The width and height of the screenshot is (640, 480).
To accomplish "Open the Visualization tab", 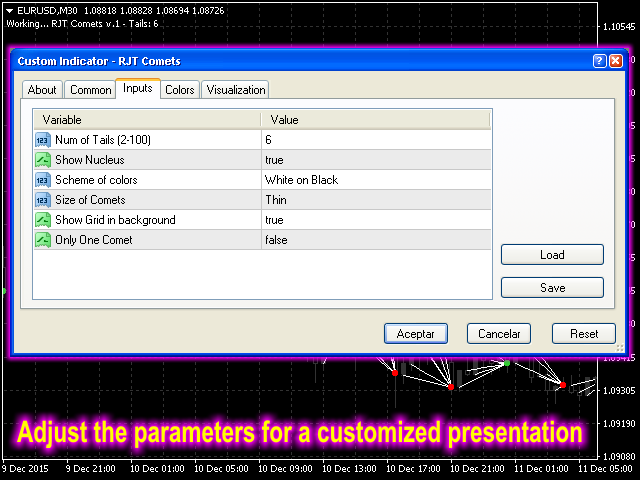I will tap(236, 89).
